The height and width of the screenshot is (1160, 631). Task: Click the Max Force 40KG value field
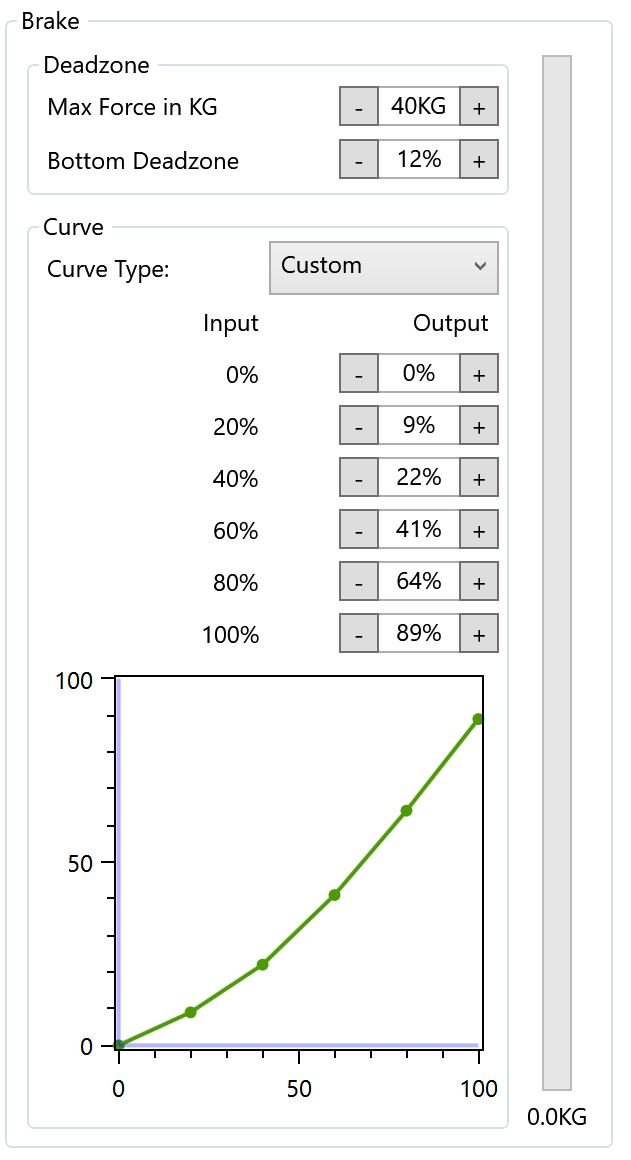419,107
